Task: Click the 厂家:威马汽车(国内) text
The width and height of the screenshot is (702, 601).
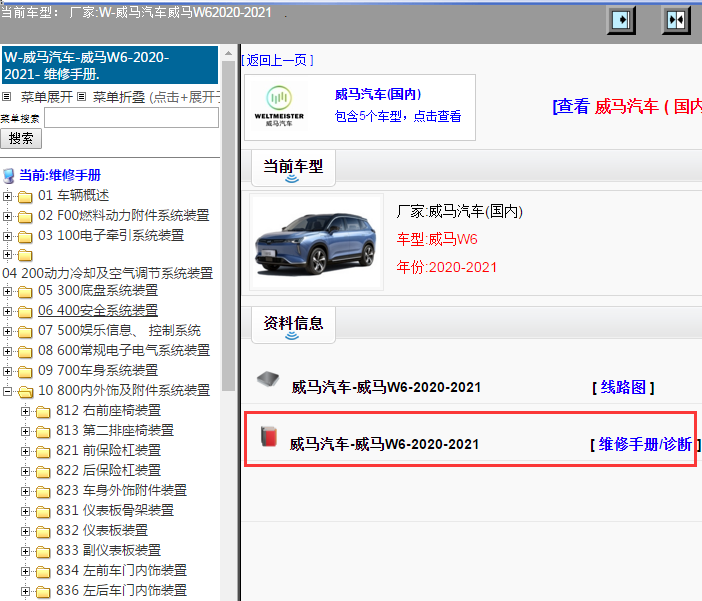Action: 459,211
